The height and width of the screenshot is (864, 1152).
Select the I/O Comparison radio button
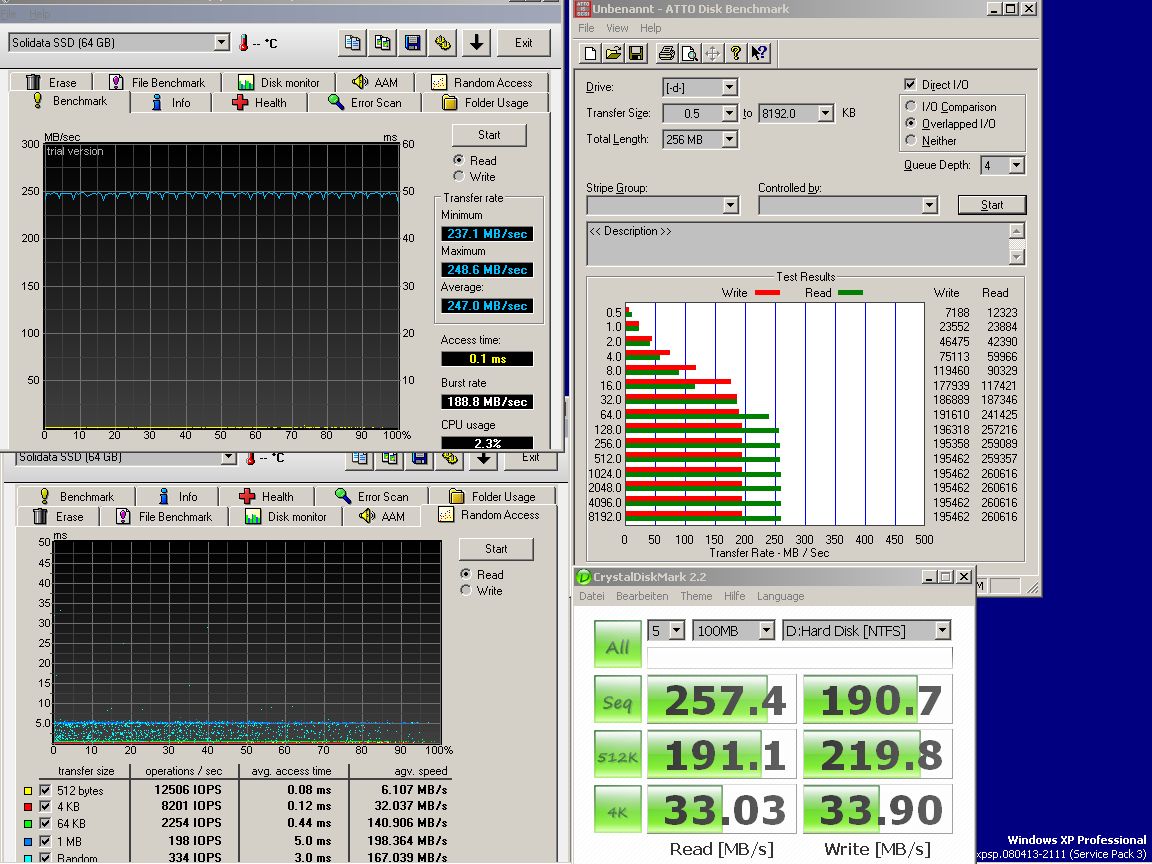(910, 107)
